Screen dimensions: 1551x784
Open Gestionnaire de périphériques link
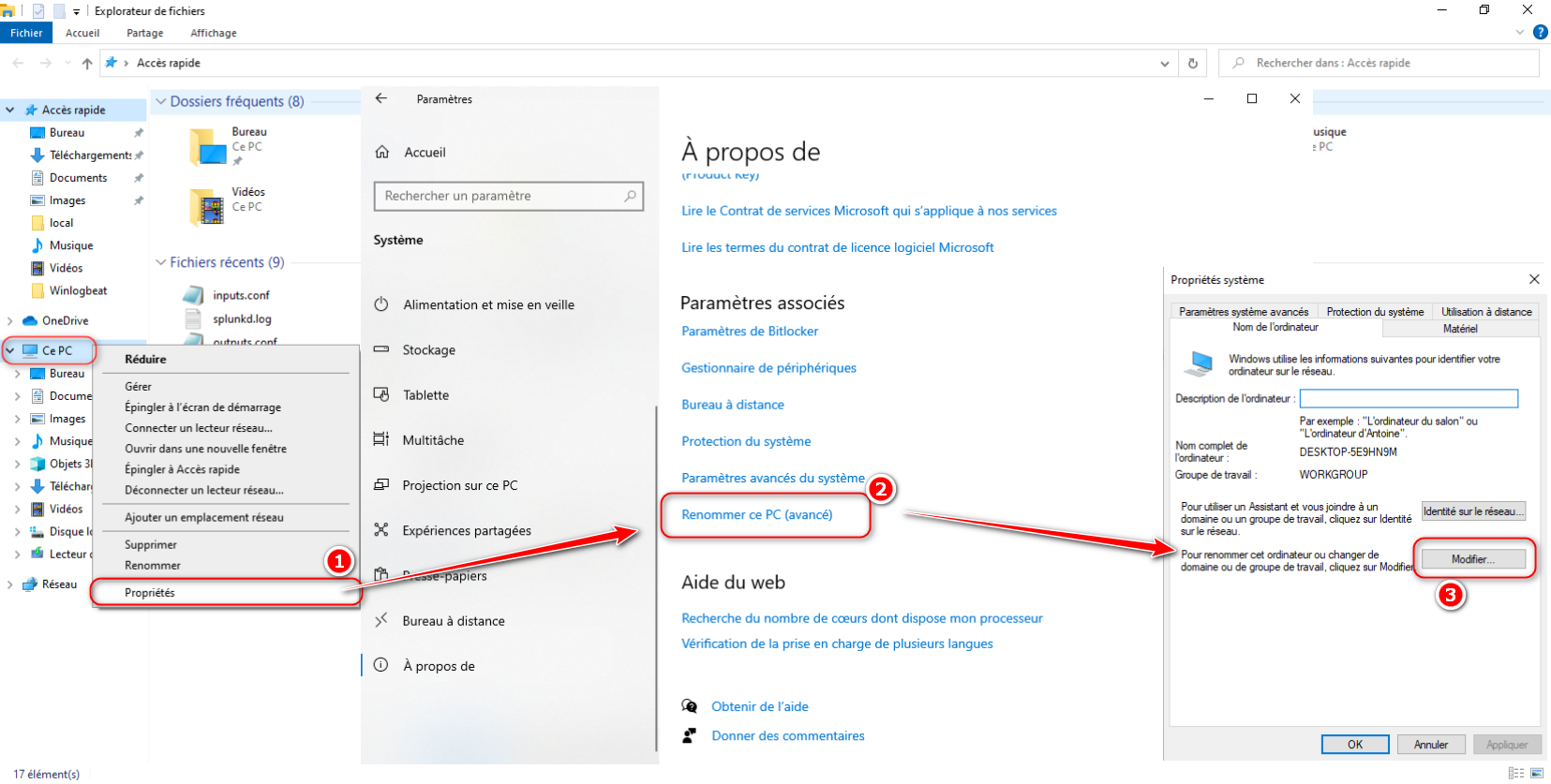click(x=768, y=367)
